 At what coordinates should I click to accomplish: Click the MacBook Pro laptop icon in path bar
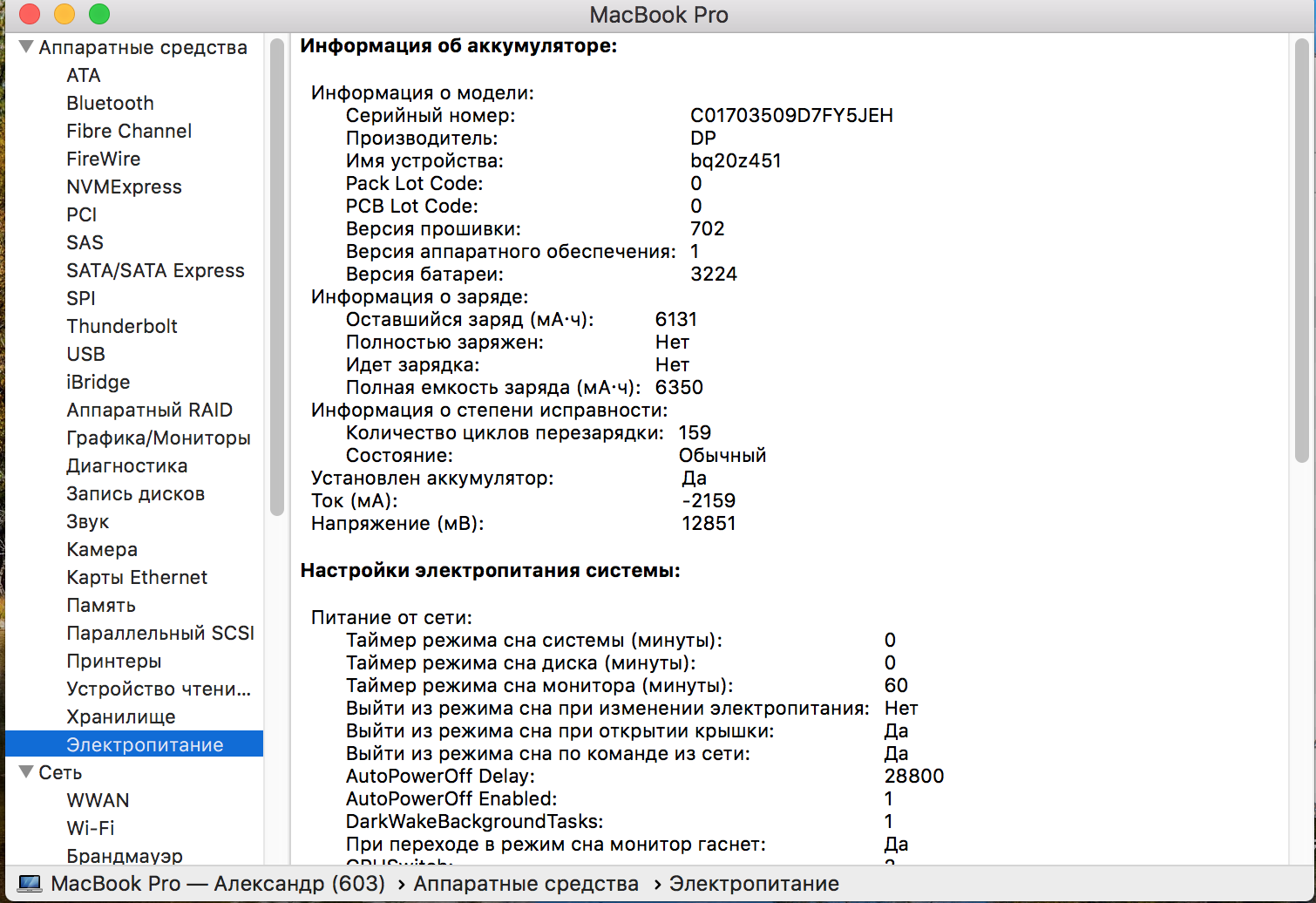tap(30, 884)
